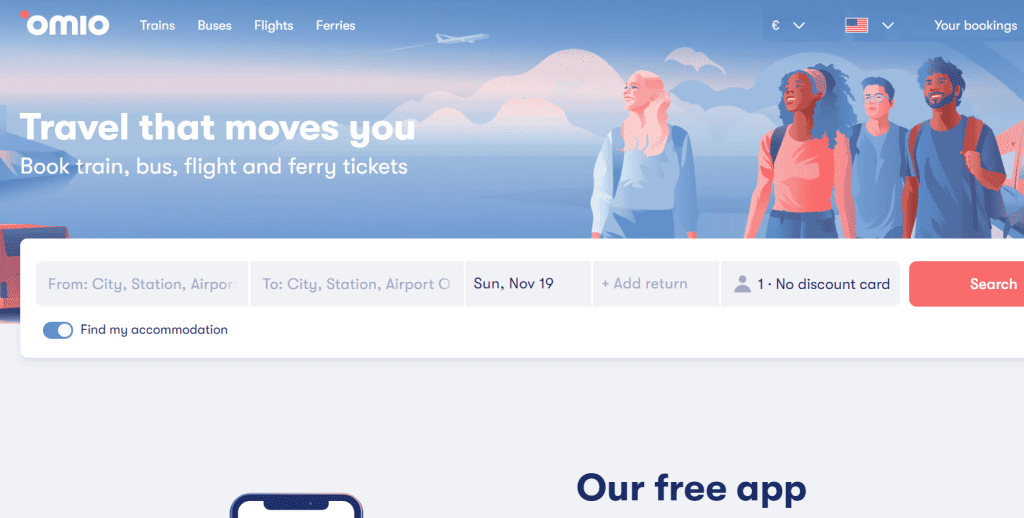Viewport: 1024px width, 518px height.
Task: Click the US flag language icon
Action: 856,25
